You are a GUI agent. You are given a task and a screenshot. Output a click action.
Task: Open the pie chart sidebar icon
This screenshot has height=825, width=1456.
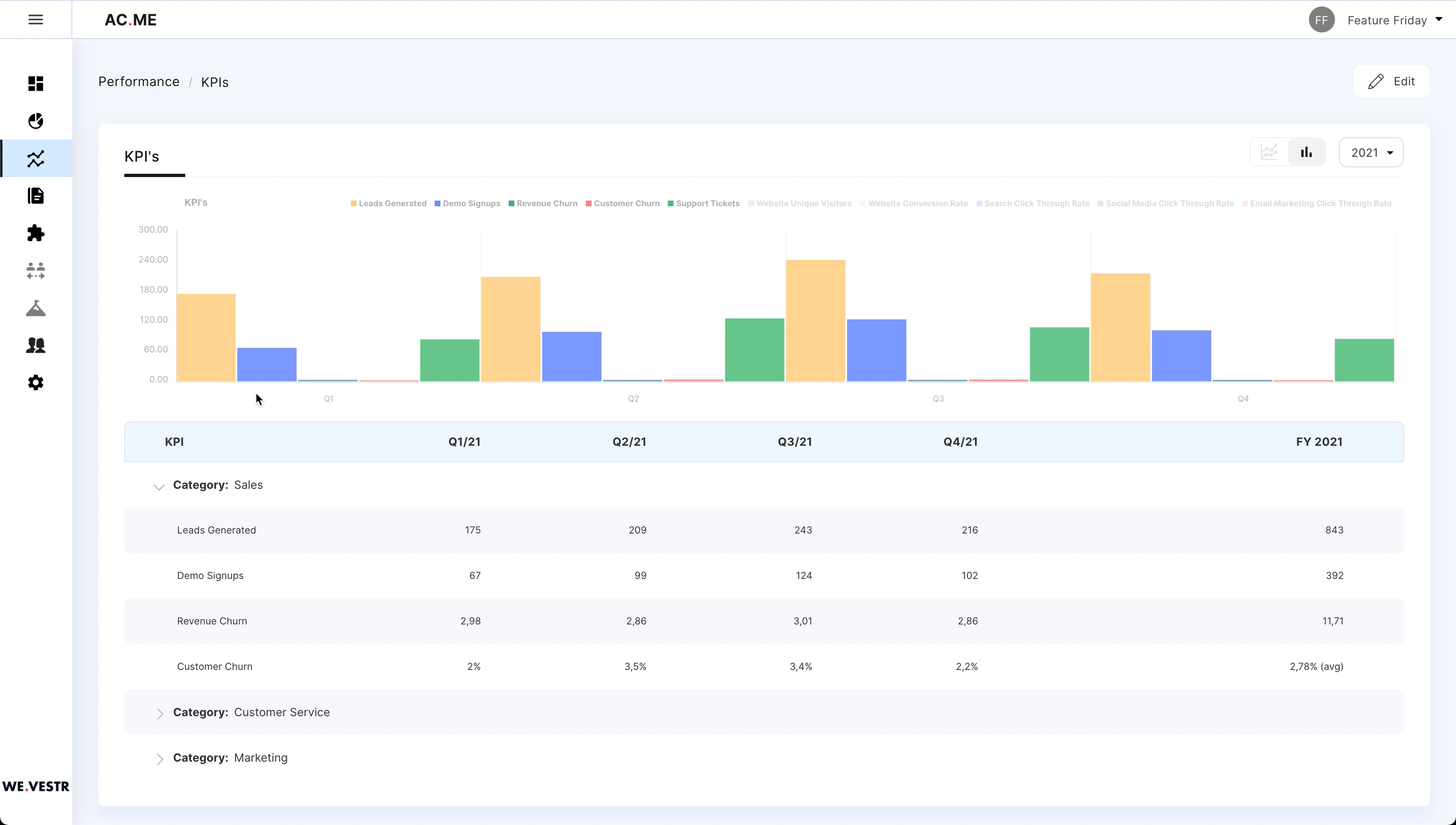36,121
